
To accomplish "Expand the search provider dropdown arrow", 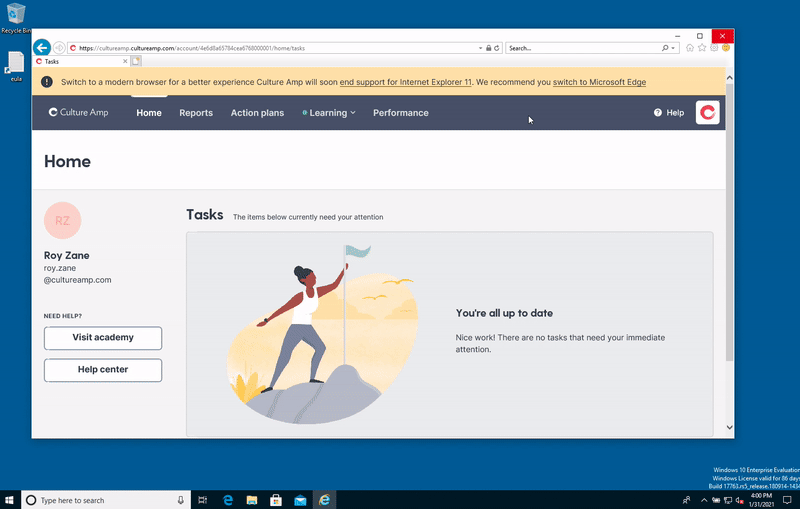I will coord(673,48).
